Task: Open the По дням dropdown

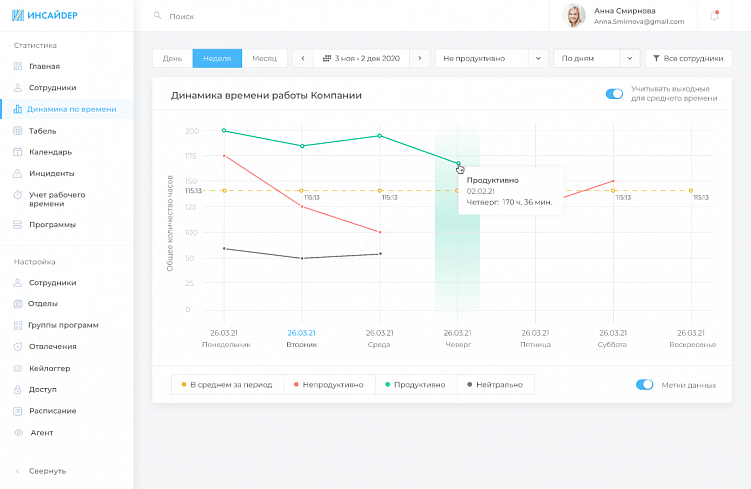Action: (x=596, y=58)
